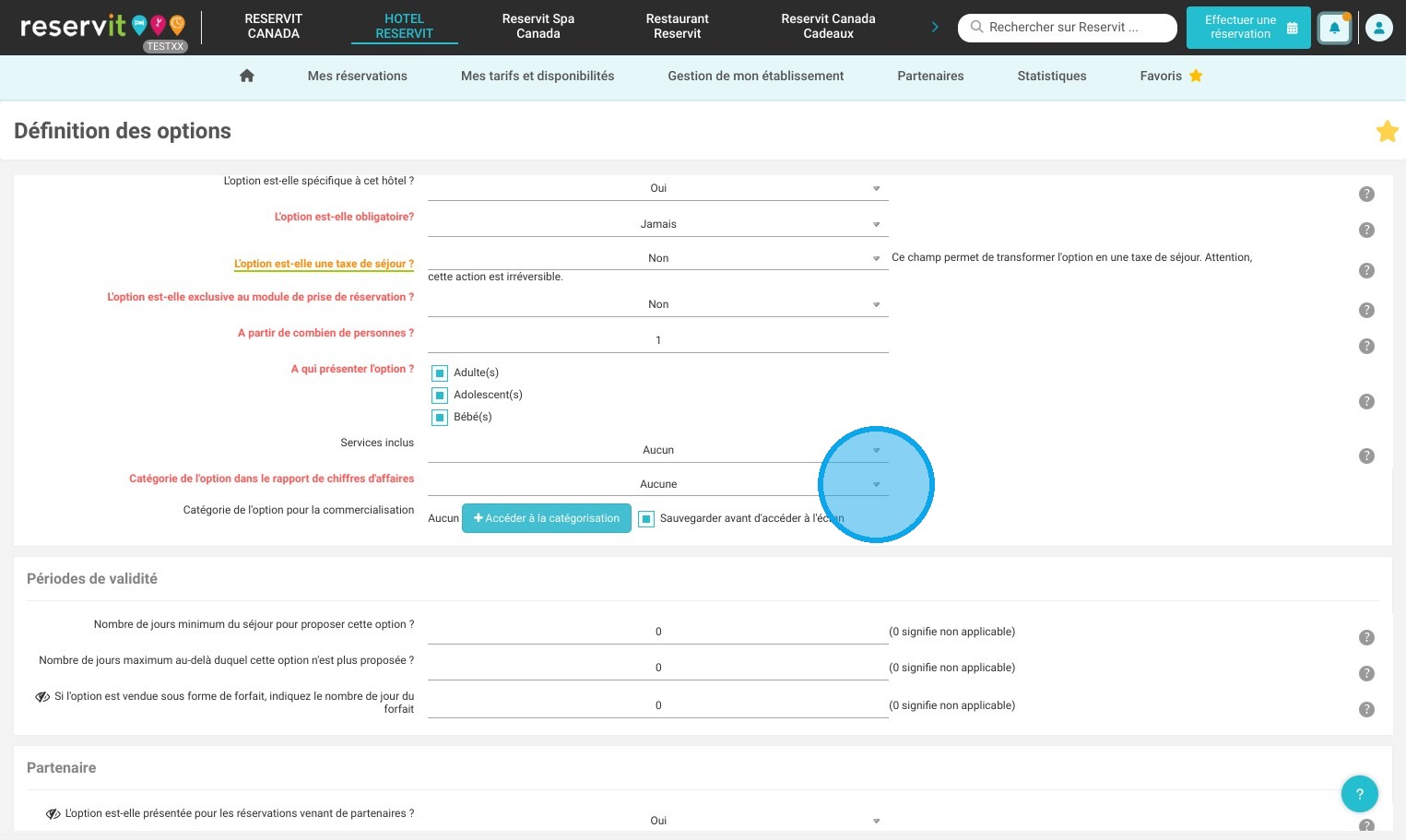Viewport: 1406px width, 840px height.
Task: Open Mes tarifs et disponibilités menu
Action: [538, 76]
